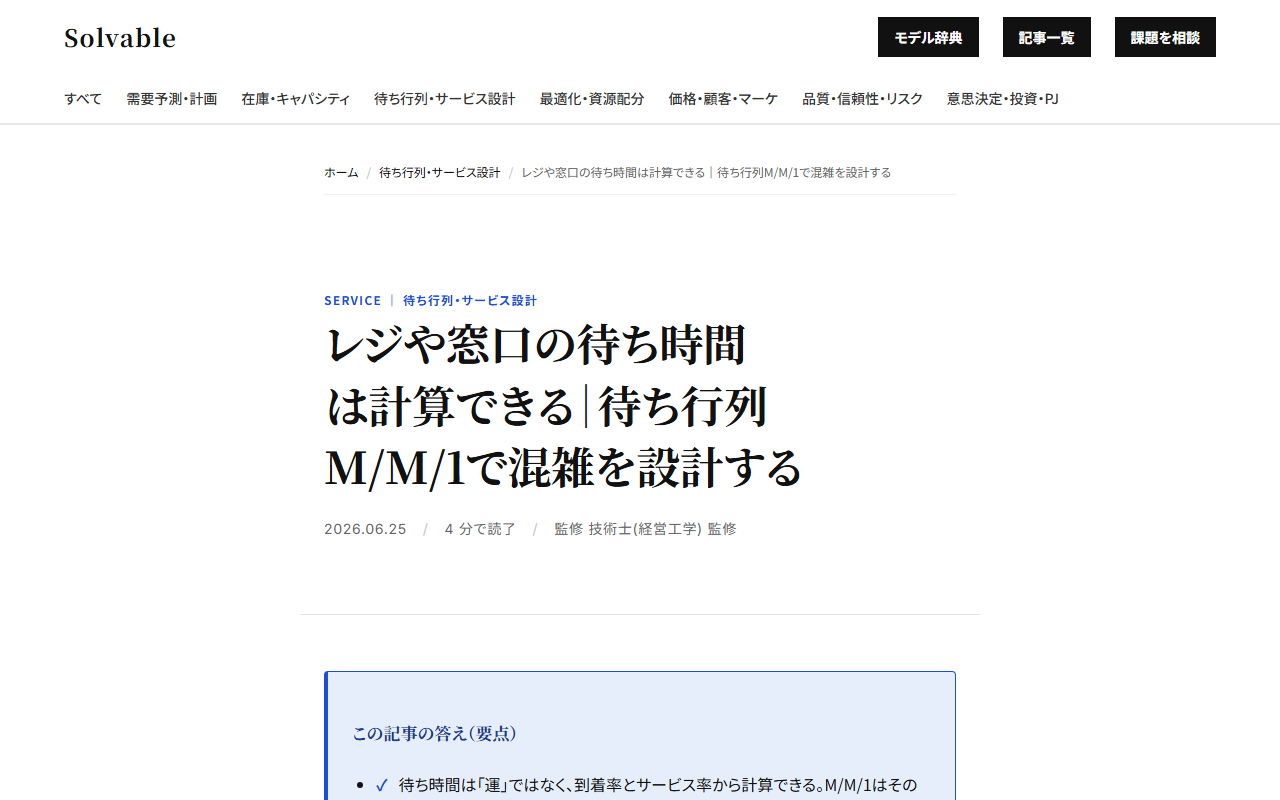Click 監修 技術士(経営工学) 監修 text
Image resolution: width=1280 pixels, height=800 pixels.
click(x=645, y=529)
